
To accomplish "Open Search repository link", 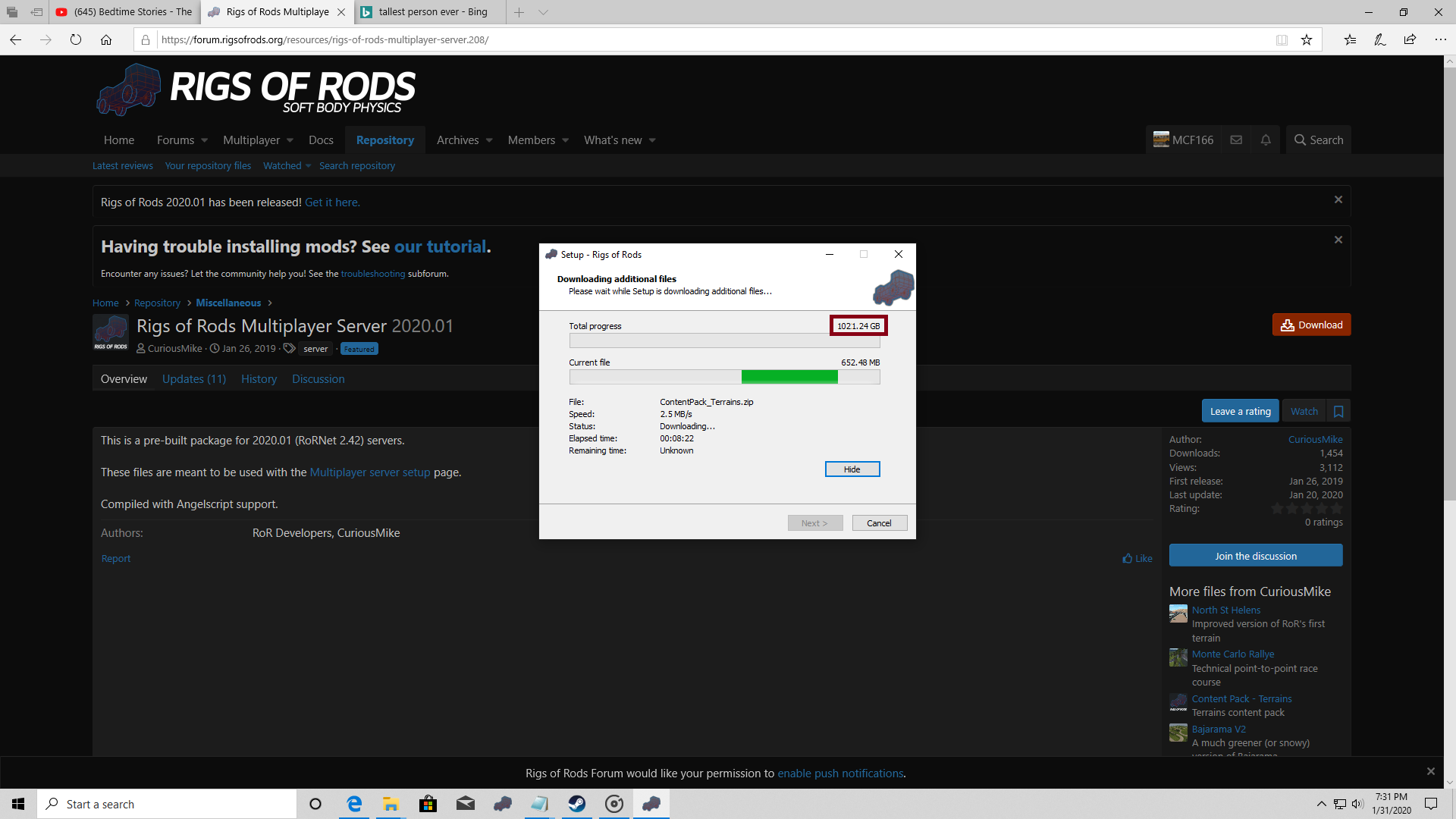I will (357, 165).
